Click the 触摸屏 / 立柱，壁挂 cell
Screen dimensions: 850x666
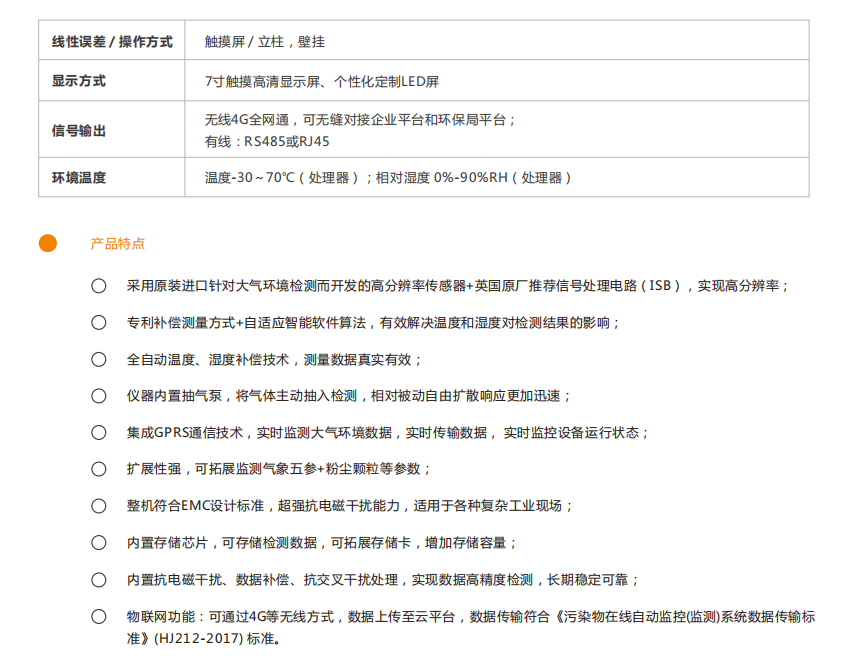264,42
